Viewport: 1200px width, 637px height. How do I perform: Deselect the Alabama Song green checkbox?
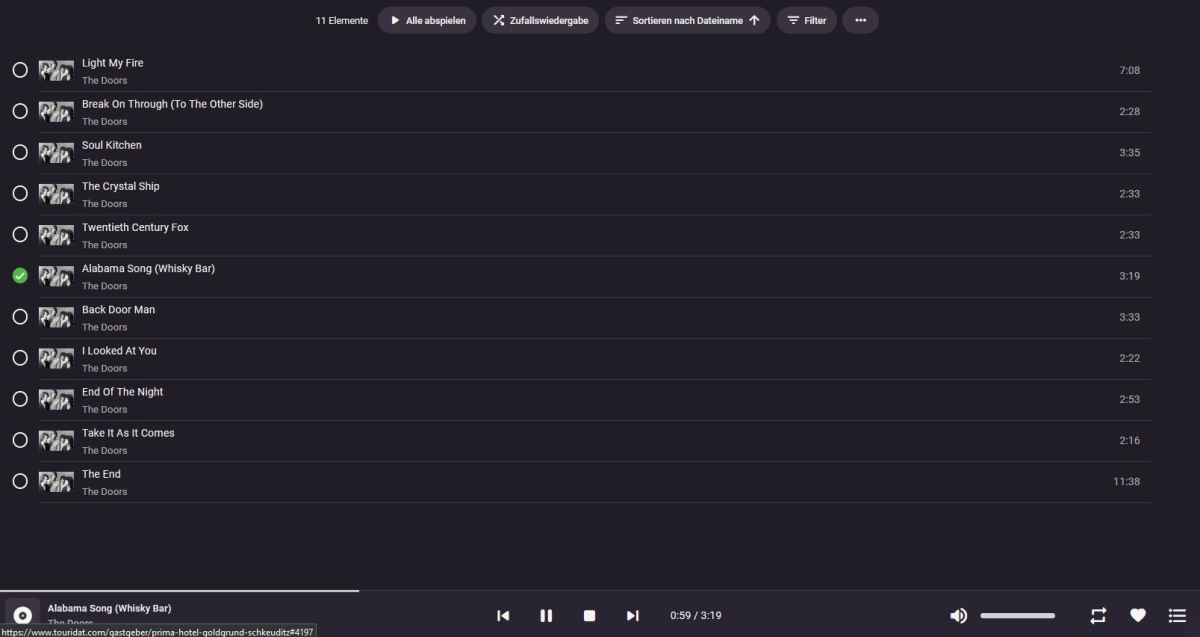click(20, 276)
